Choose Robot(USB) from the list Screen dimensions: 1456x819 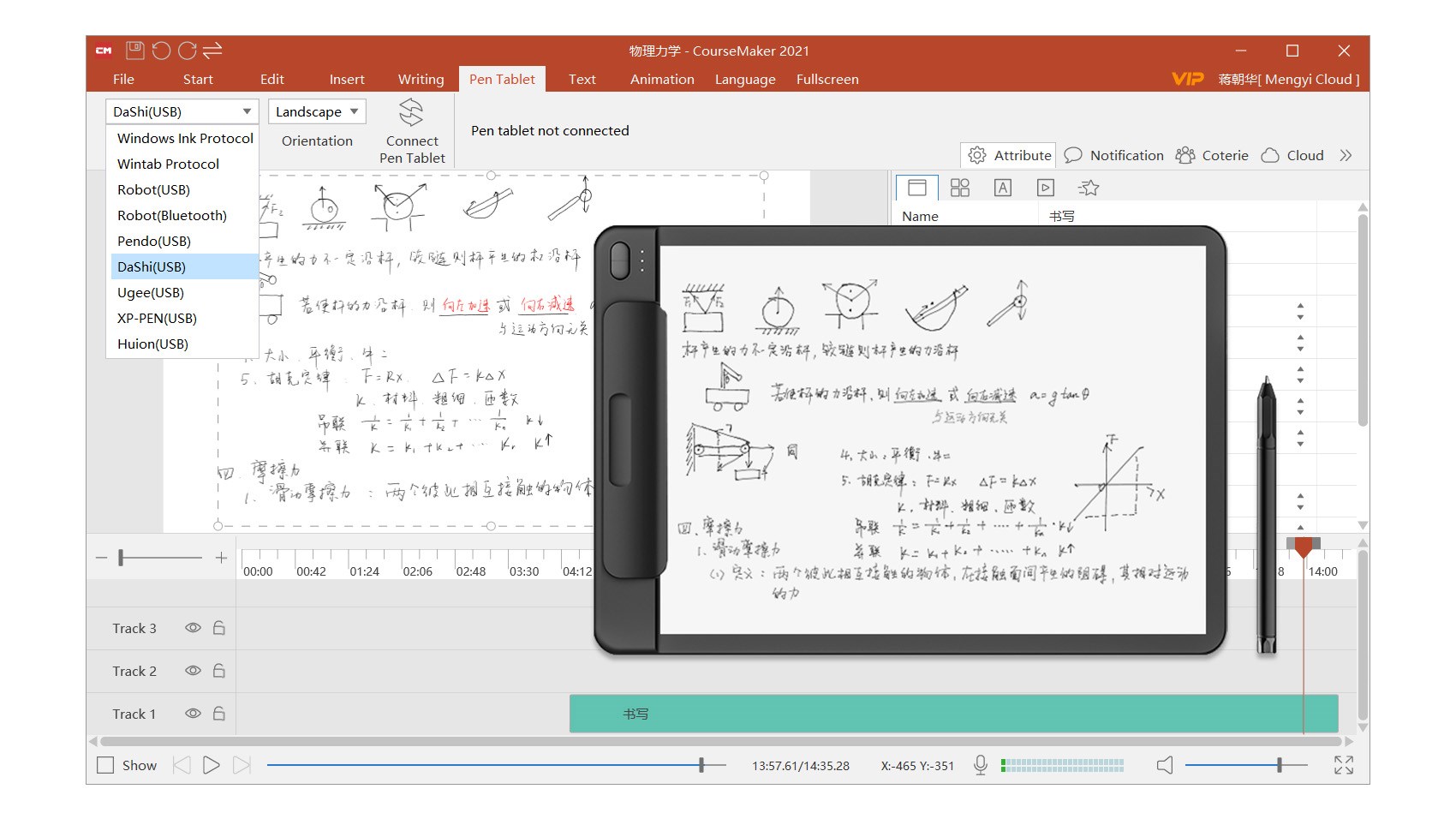(x=185, y=189)
